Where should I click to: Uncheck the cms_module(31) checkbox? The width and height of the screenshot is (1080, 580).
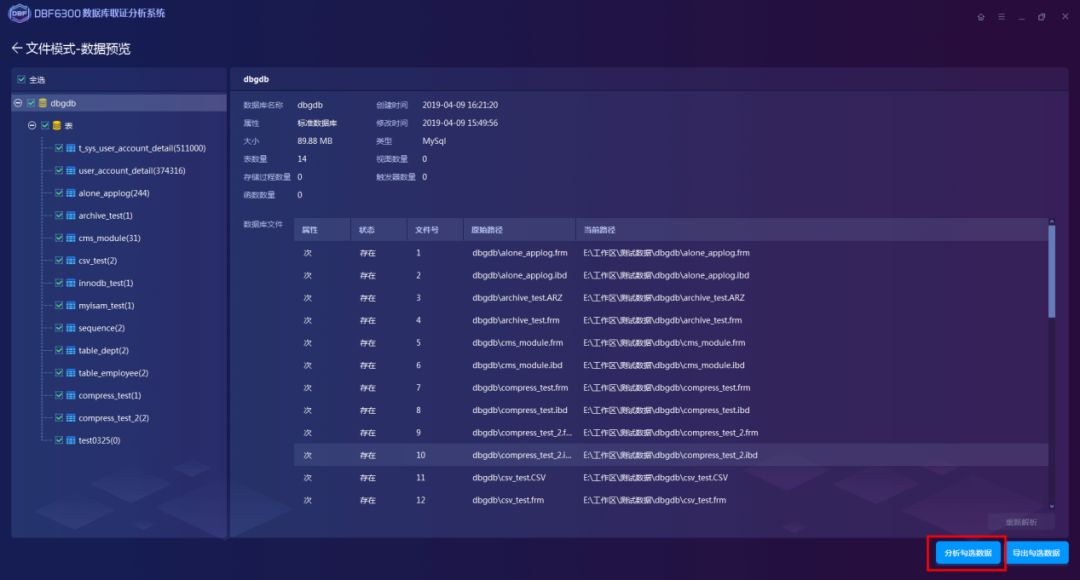[x=59, y=238]
